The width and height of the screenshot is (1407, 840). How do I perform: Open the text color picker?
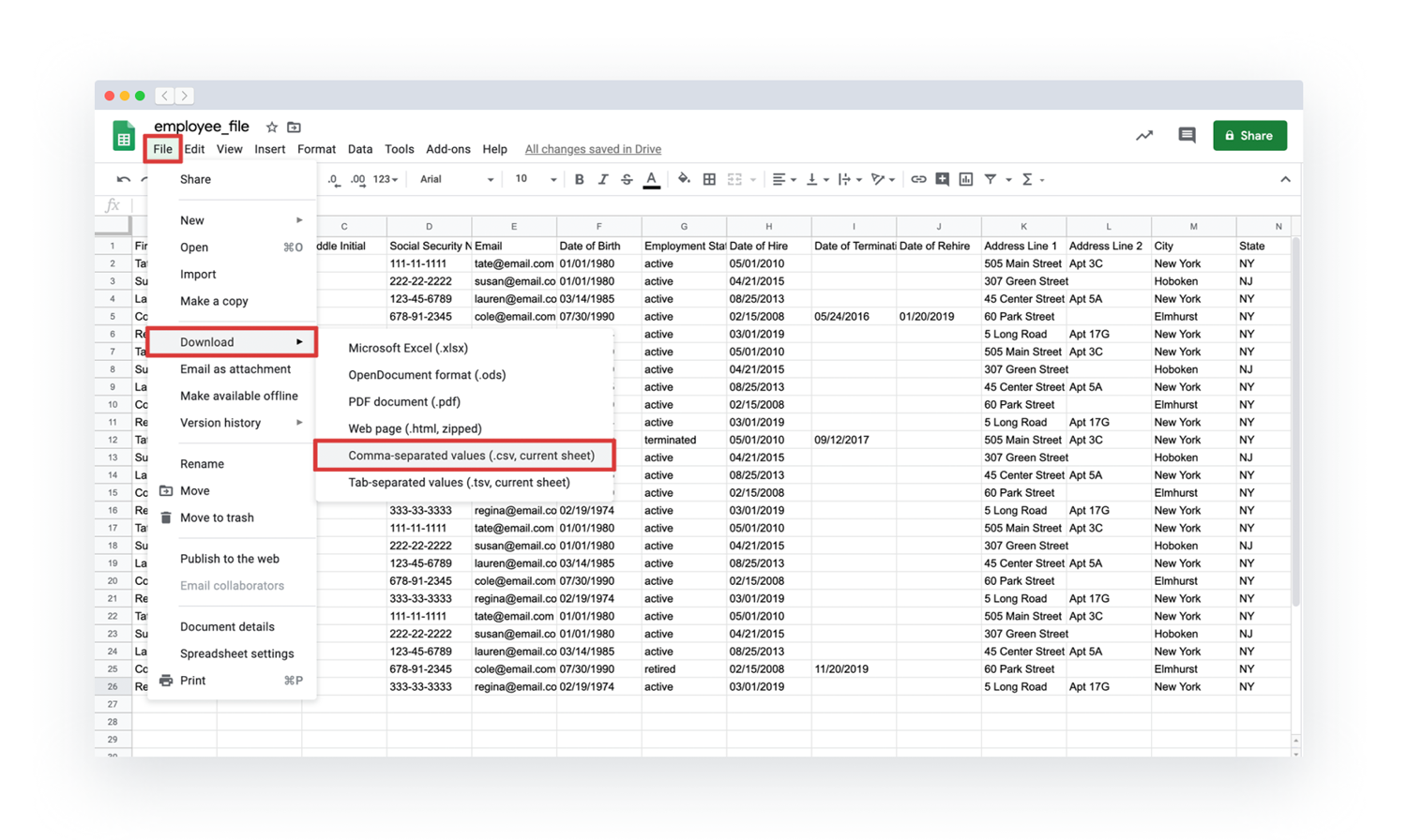tap(651, 179)
